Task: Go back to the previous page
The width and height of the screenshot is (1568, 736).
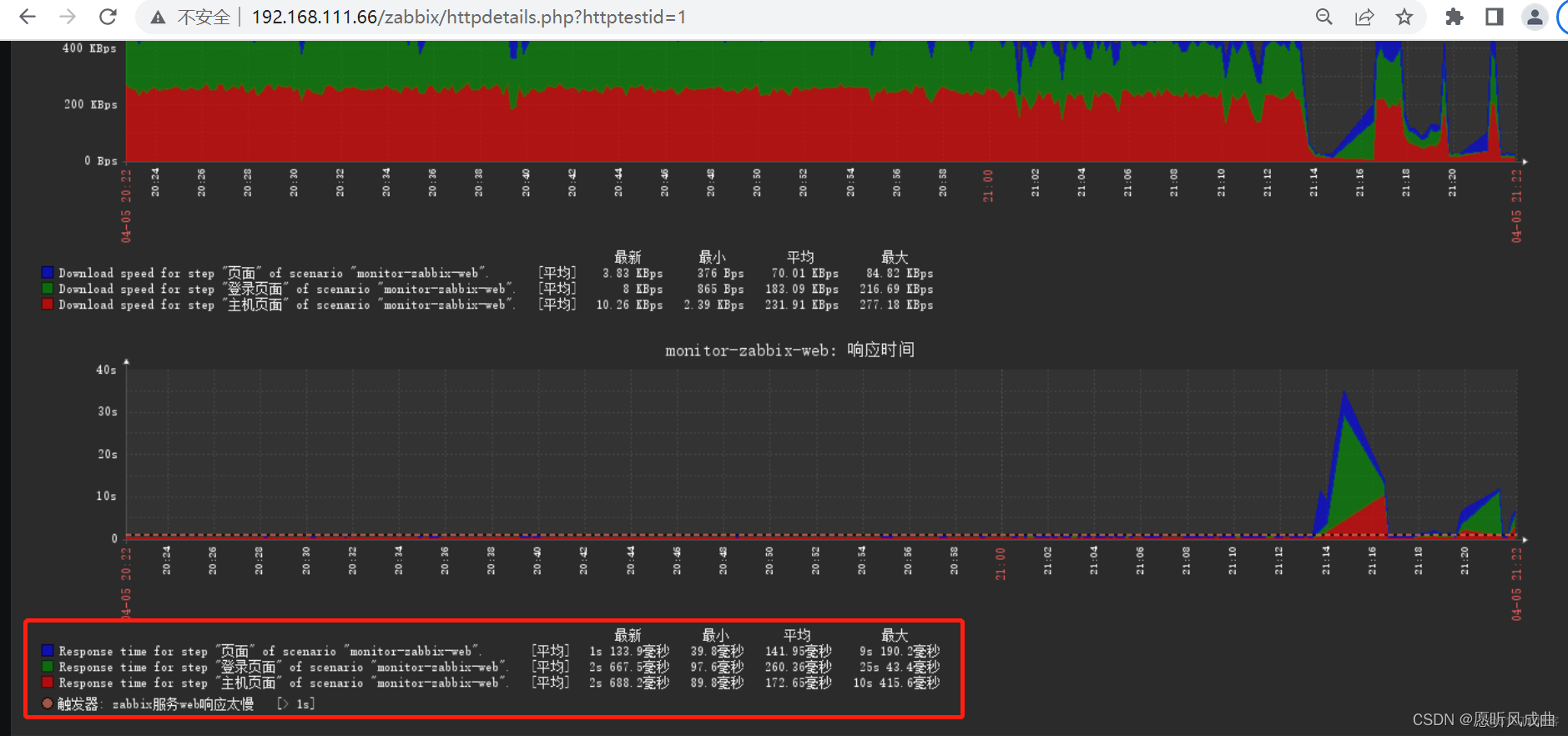Action: (x=28, y=17)
